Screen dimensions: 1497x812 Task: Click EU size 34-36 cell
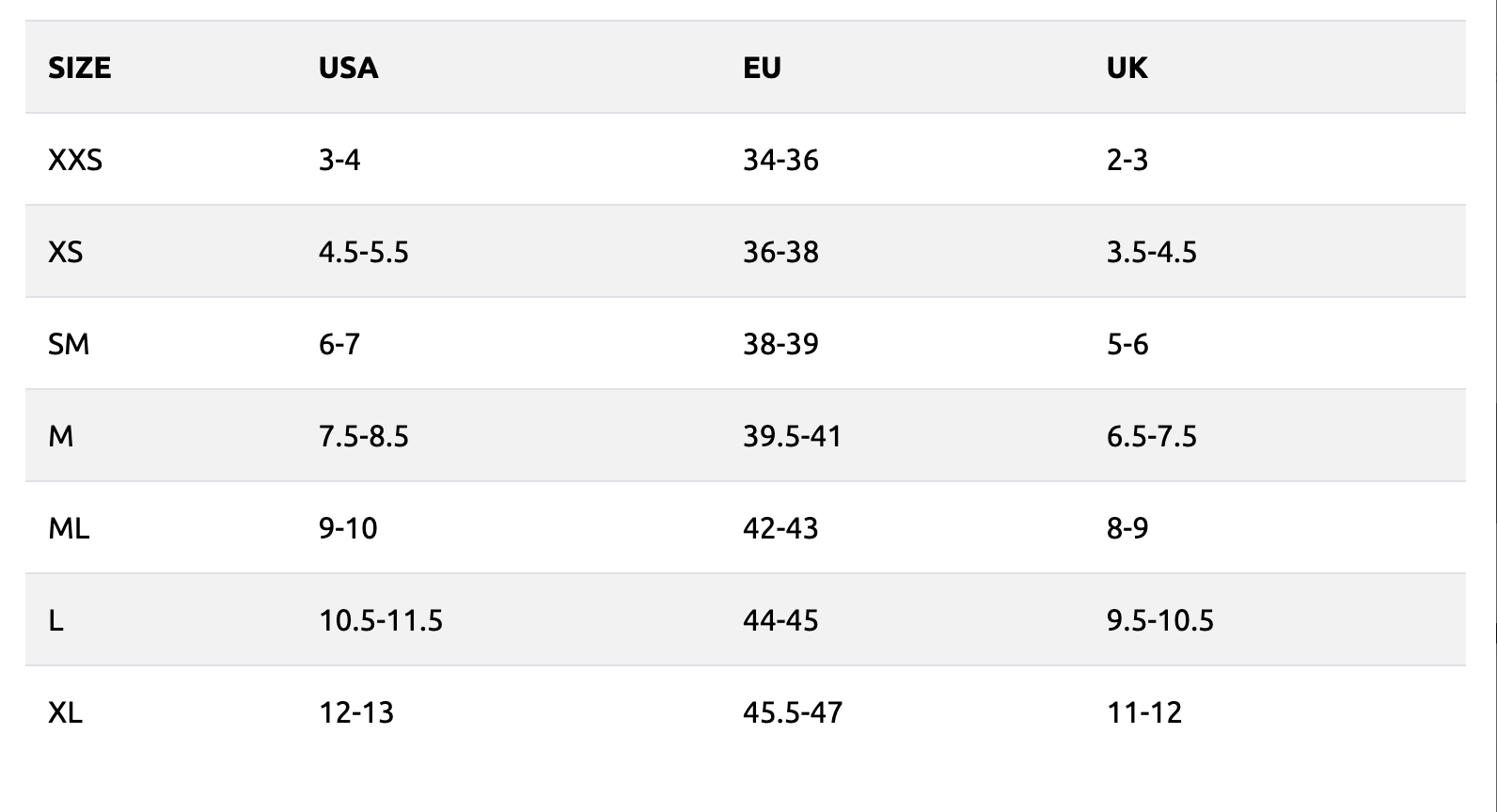(780, 160)
